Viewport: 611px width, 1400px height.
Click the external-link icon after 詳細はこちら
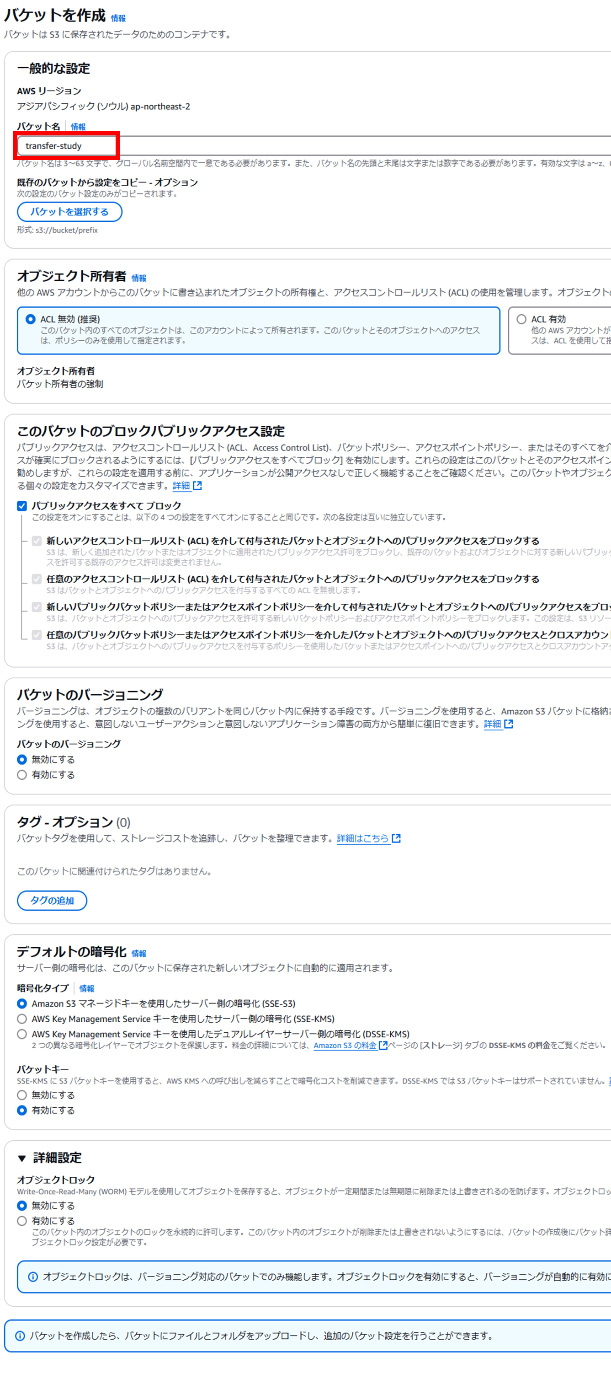pyautogui.click(x=396, y=838)
